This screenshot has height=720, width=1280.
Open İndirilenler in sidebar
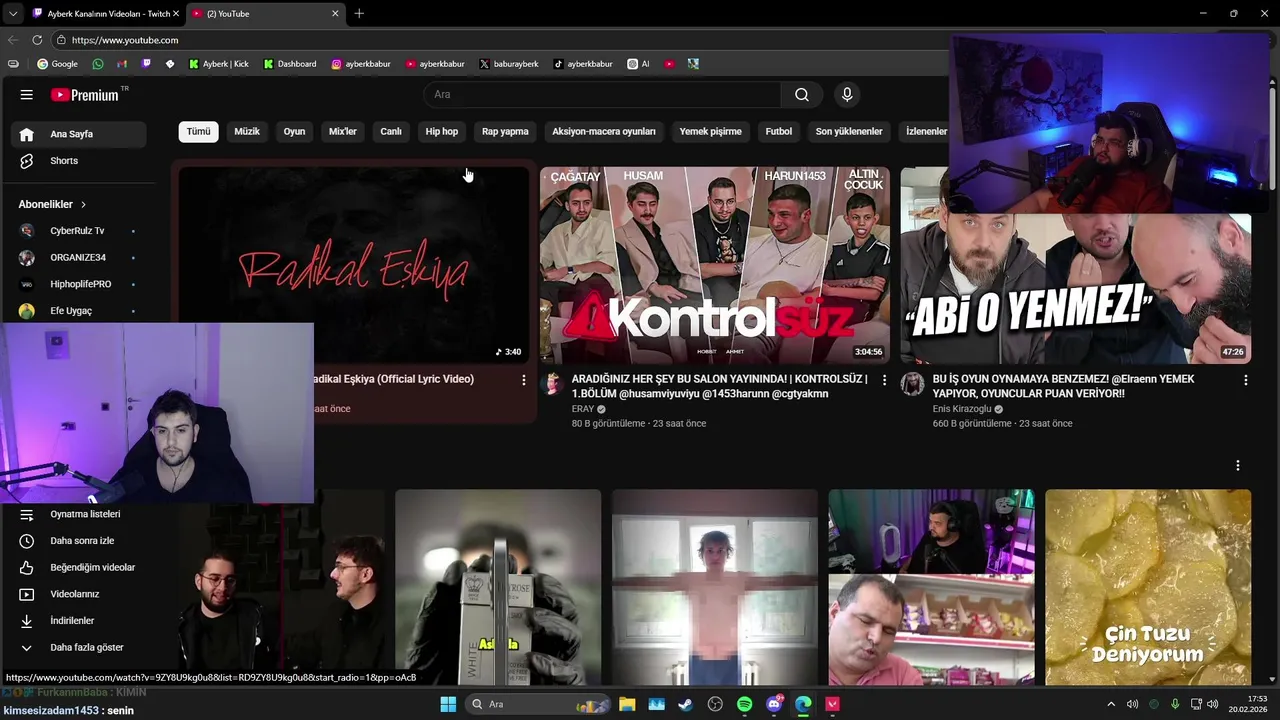pyautogui.click(x=79, y=621)
